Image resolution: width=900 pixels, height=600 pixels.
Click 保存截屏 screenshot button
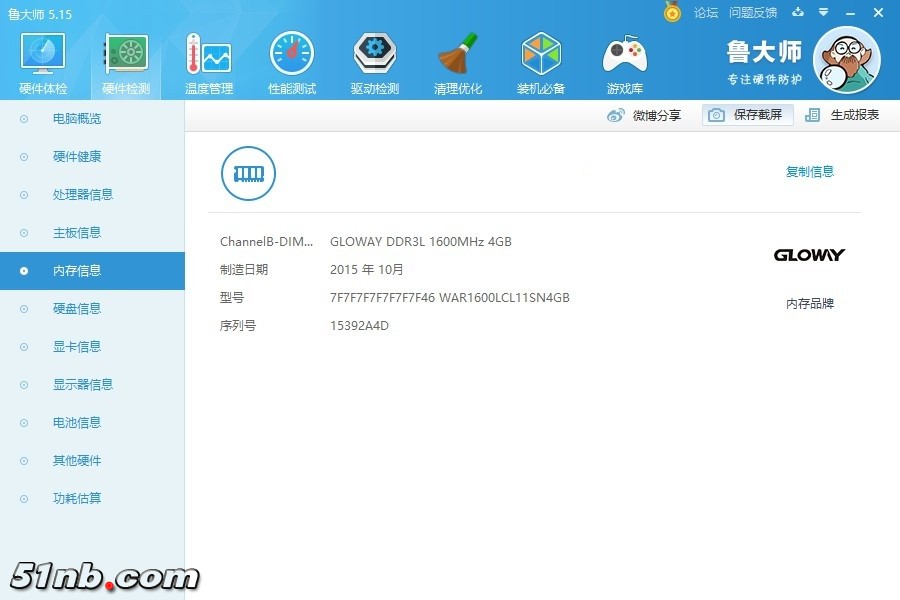[748, 115]
